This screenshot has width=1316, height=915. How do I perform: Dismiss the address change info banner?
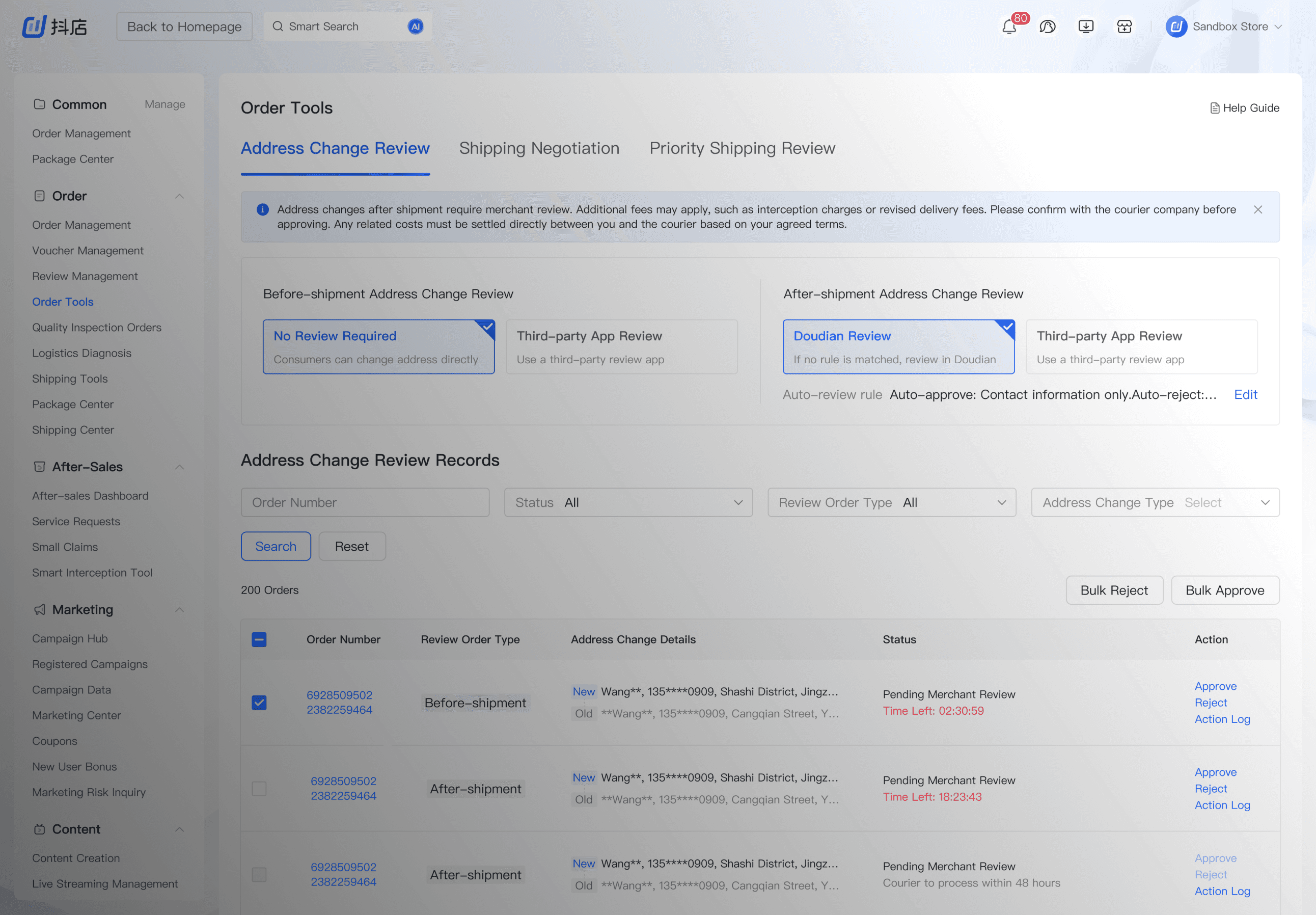point(1257,210)
